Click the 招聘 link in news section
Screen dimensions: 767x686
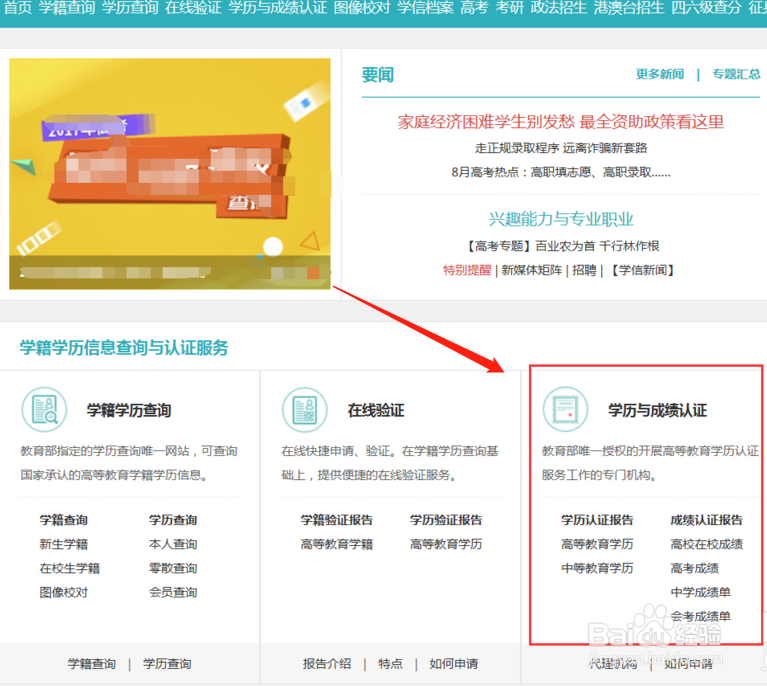tap(584, 270)
